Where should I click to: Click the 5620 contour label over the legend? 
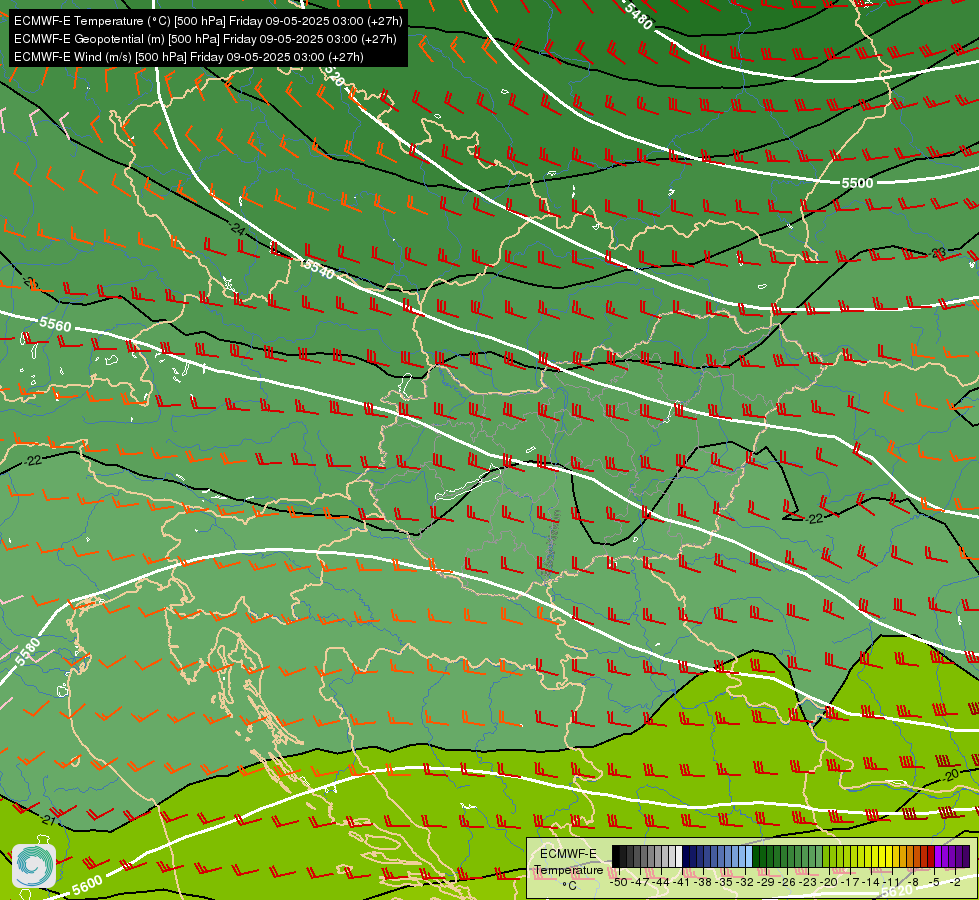pos(897,891)
